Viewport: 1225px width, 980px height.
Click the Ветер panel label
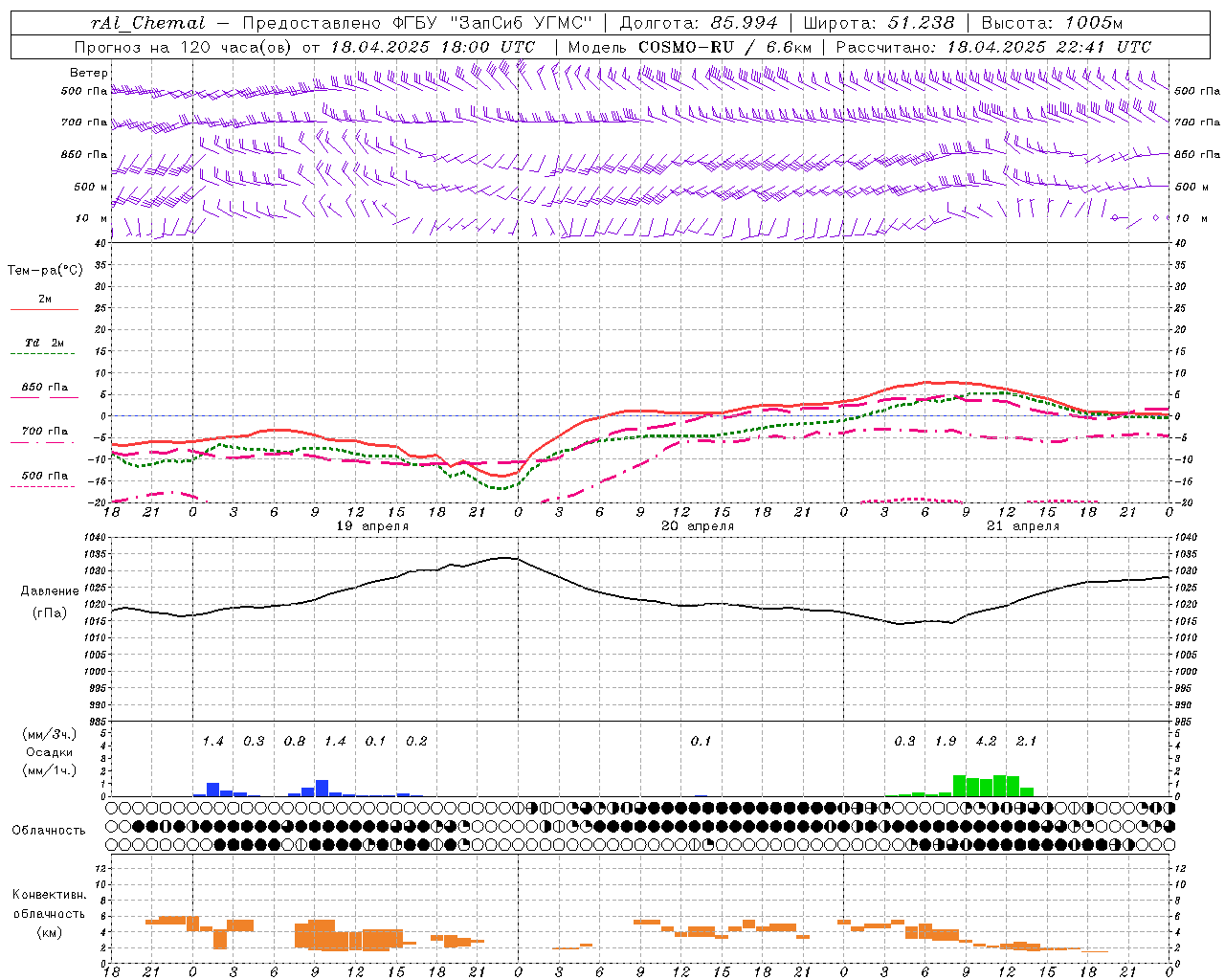[x=89, y=73]
